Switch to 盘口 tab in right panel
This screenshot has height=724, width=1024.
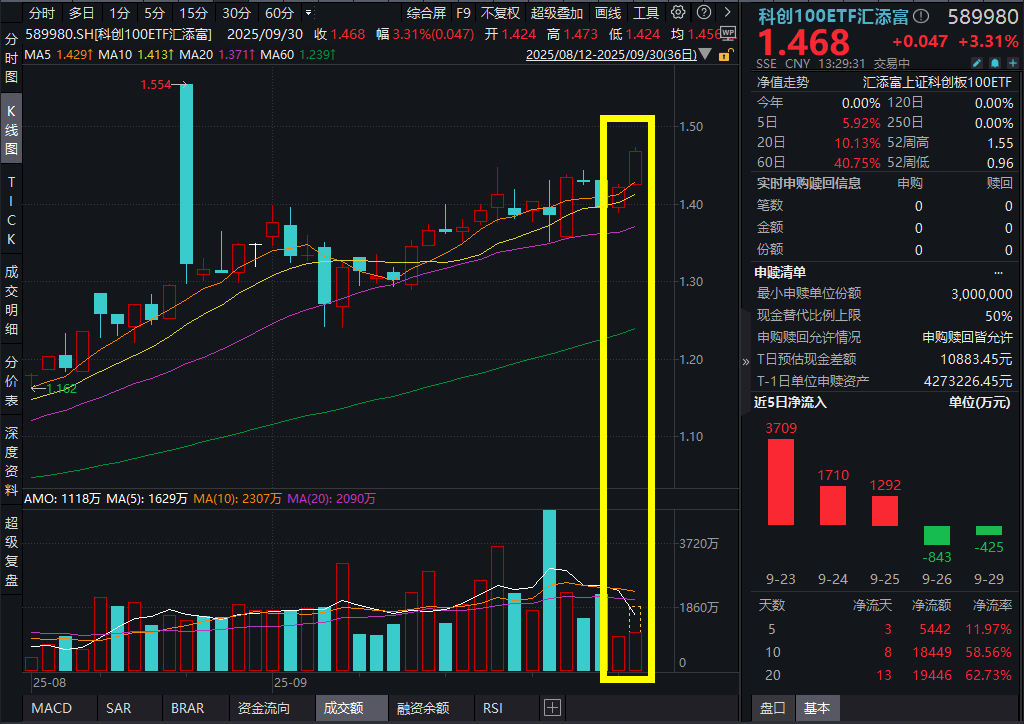point(773,708)
